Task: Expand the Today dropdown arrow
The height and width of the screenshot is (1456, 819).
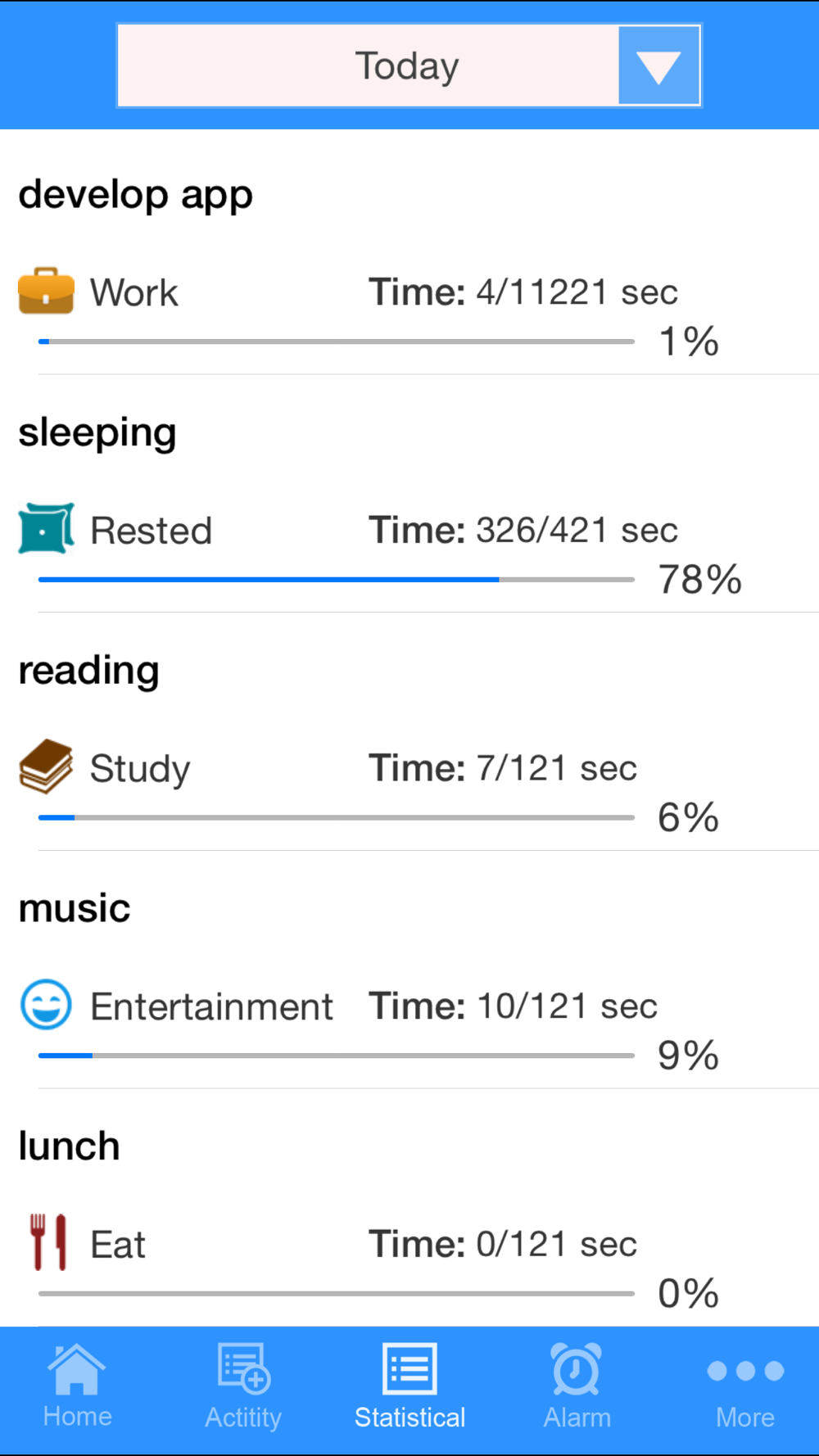Action: 658,66
